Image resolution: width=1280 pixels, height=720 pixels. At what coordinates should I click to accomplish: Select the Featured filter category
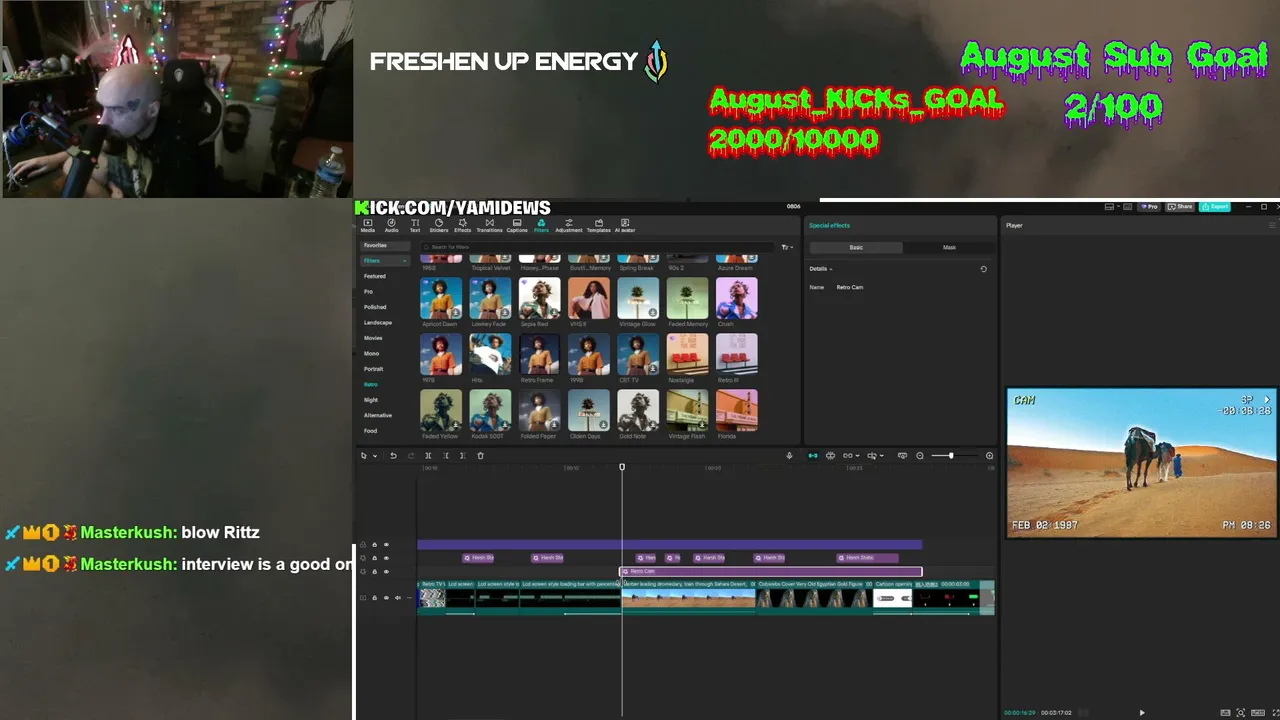point(375,276)
